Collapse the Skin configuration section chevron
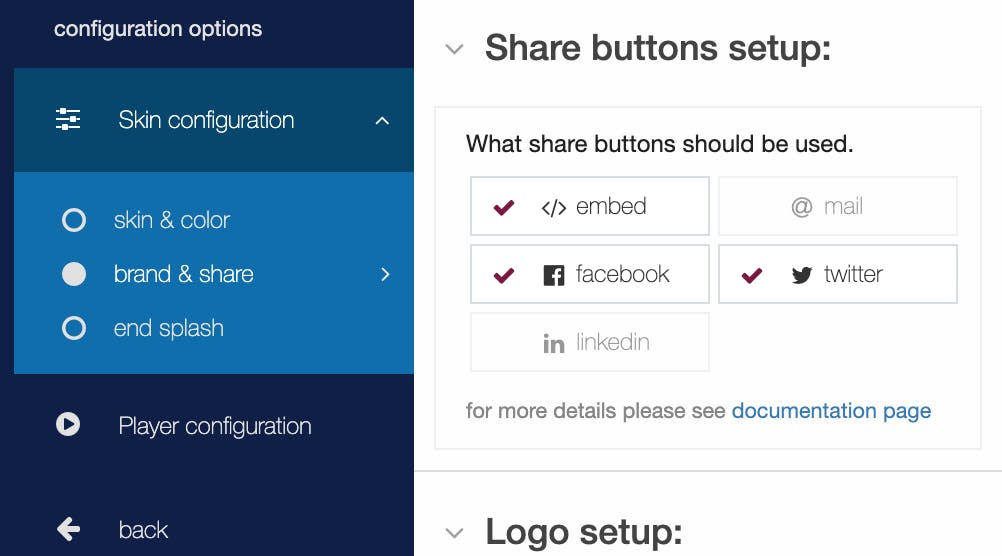1002x556 pixels. click(x=381, y=121)
